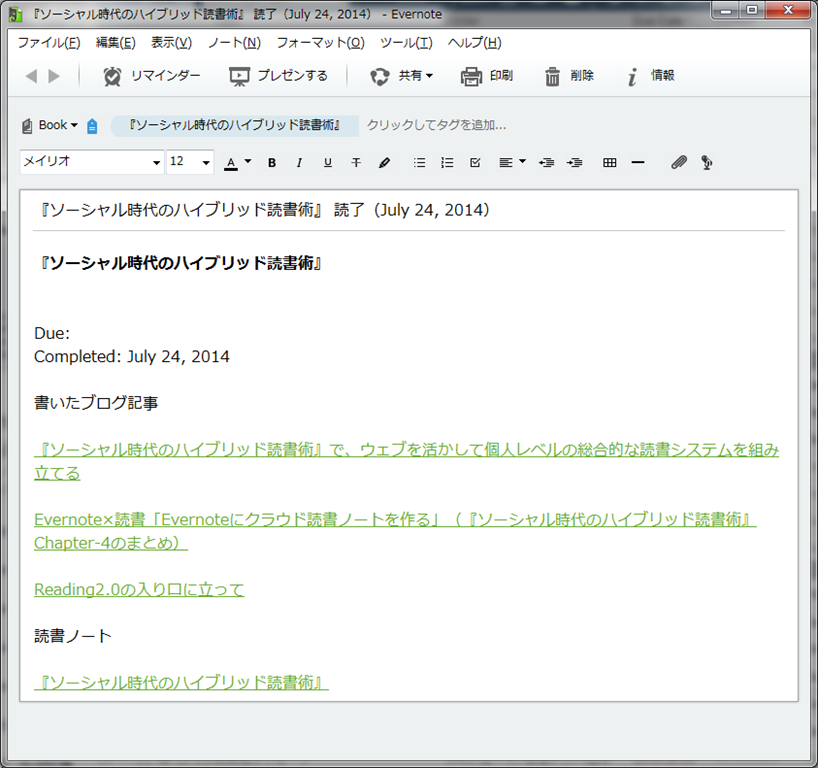Open the ヘルプ(H) menu
818x768 pixels.
point(474,43)
